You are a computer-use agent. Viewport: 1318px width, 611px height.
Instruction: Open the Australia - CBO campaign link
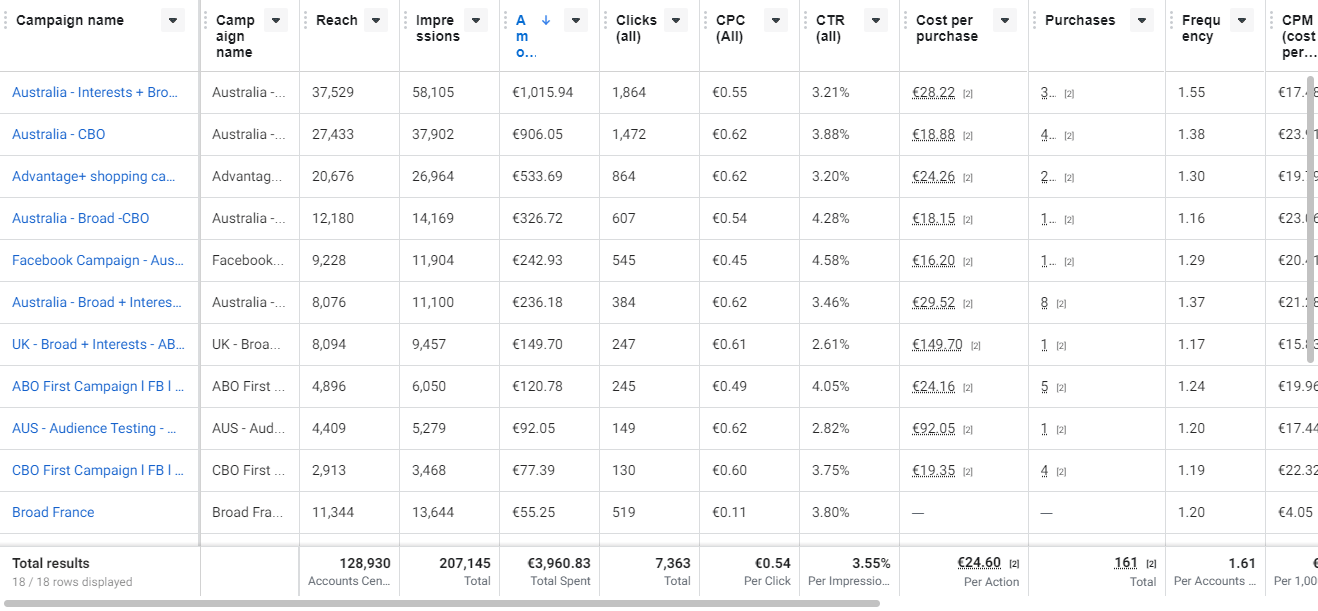(58, 134)
